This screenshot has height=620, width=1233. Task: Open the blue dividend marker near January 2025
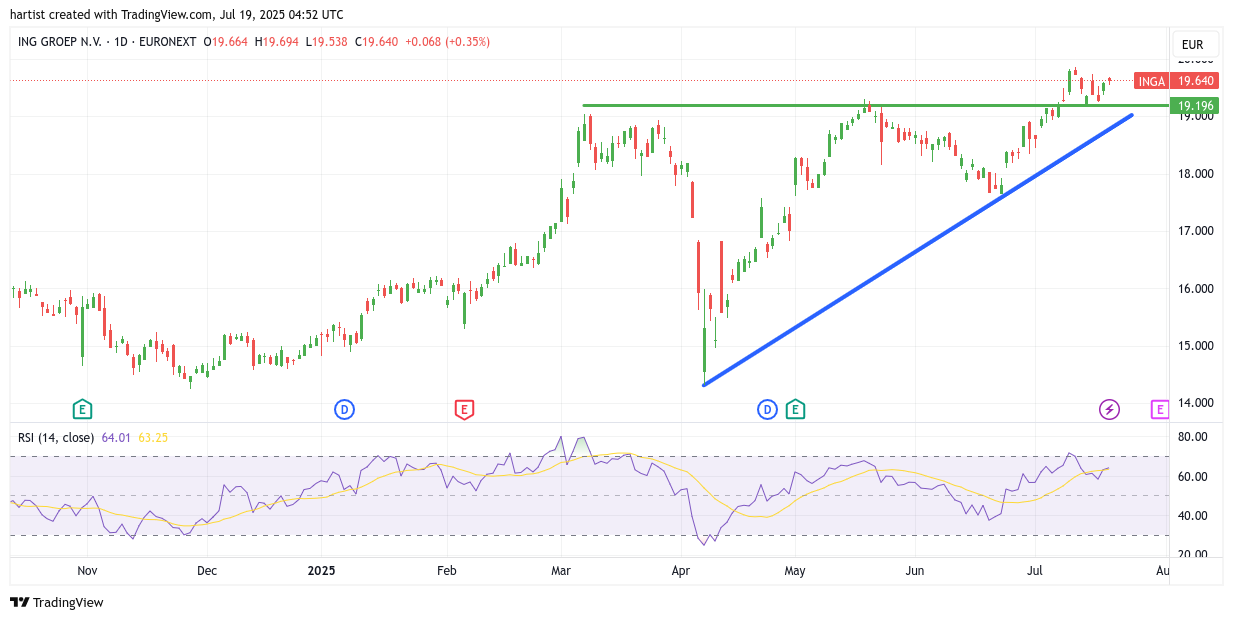pyautogui.click(x=344, y=408)
